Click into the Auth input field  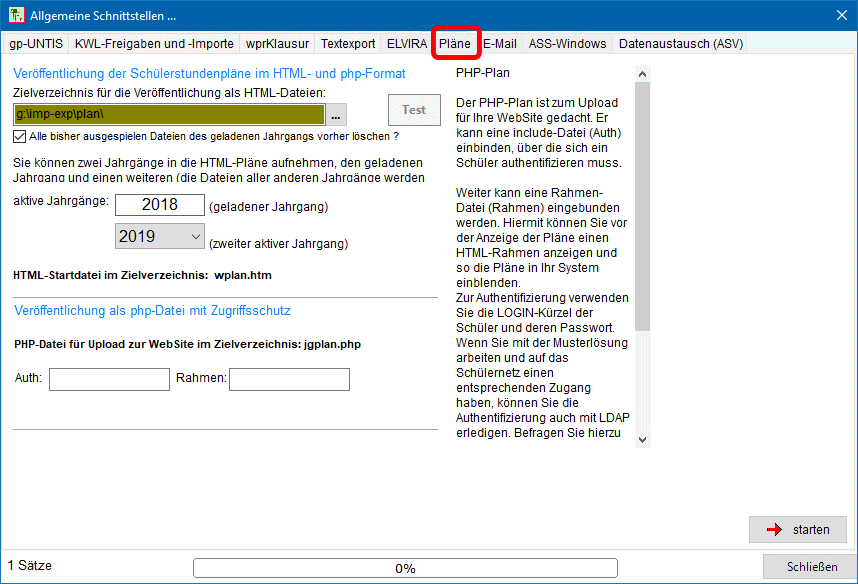[109, 379]
